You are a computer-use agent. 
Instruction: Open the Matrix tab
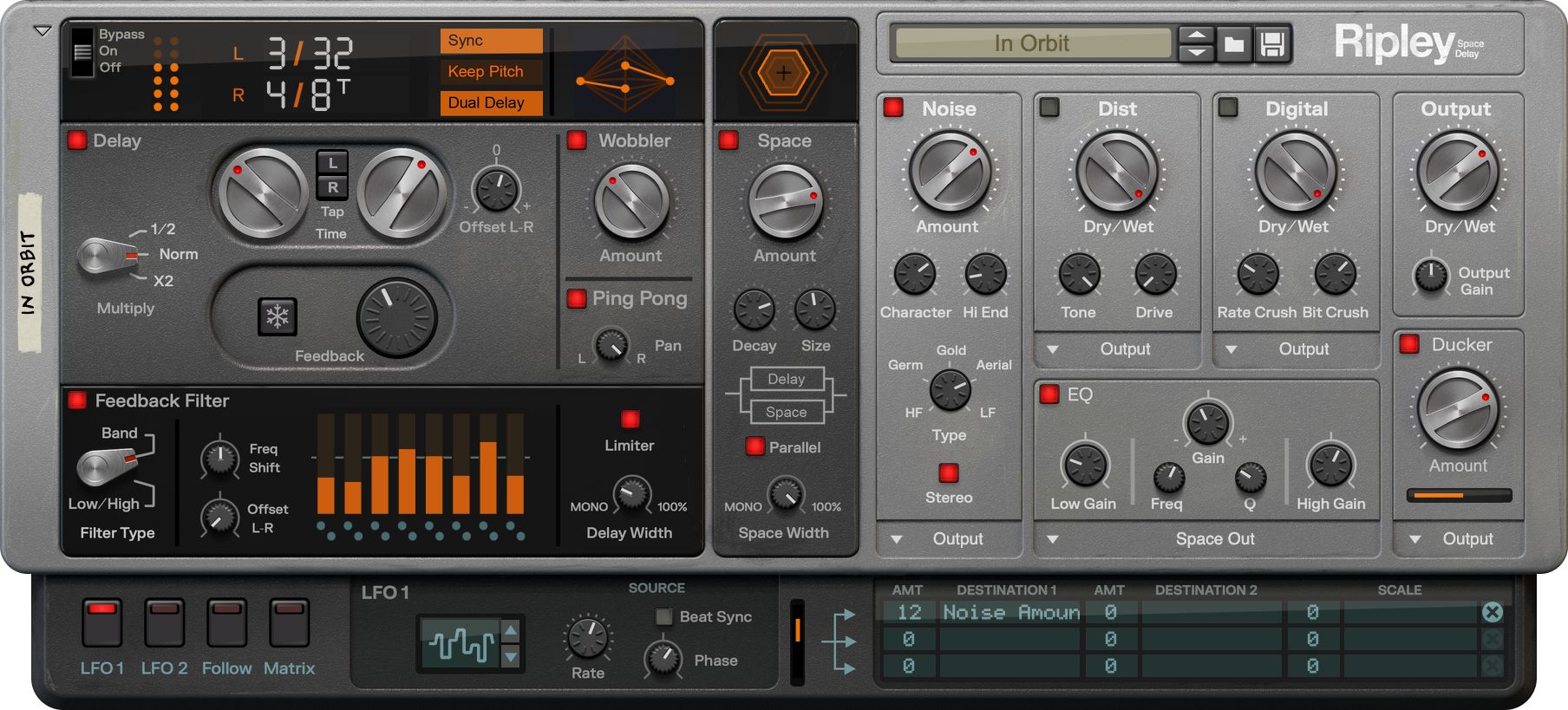point(289,622)
